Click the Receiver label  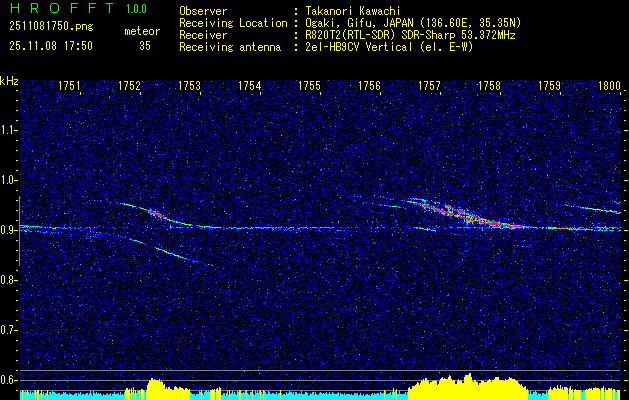203,35
